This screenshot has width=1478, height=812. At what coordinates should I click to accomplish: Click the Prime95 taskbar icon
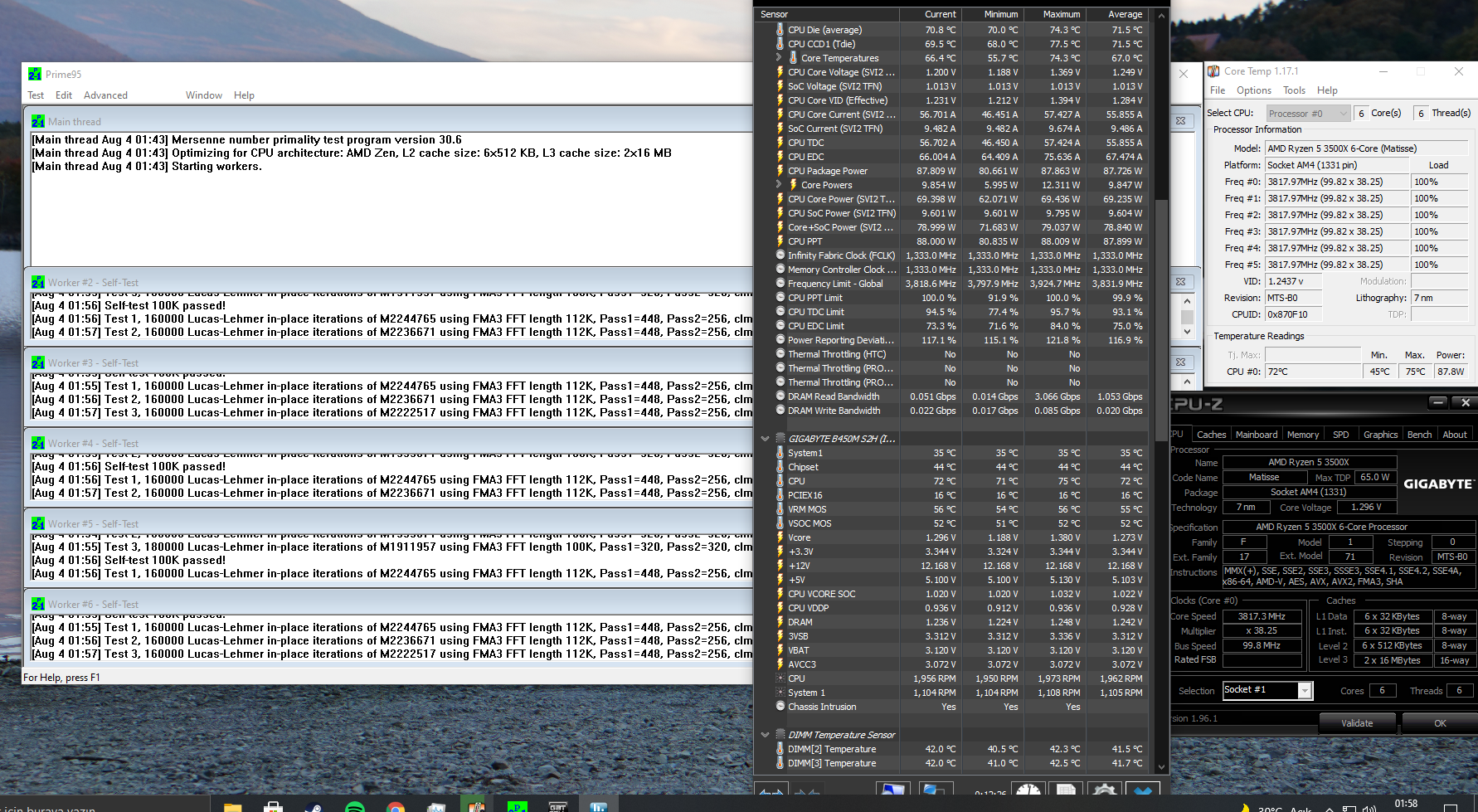click(517, 806)
